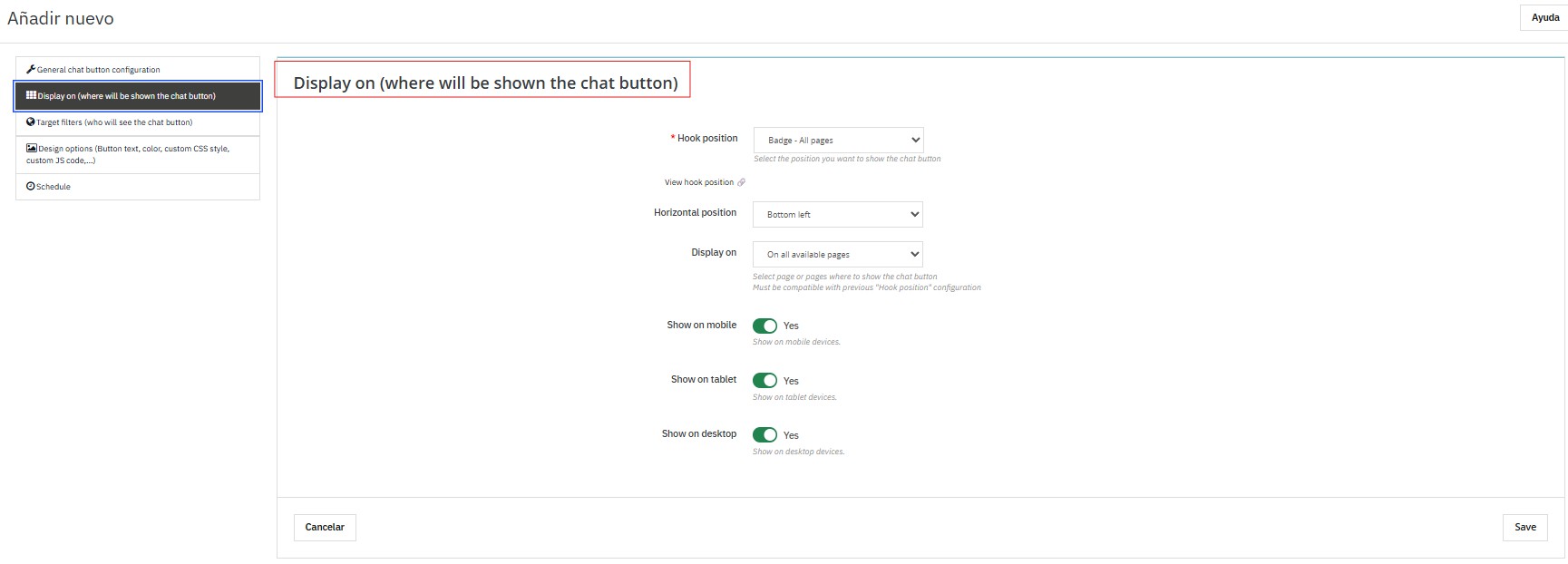
Task: Click the Display on section heading
Action: coord(485,83)
